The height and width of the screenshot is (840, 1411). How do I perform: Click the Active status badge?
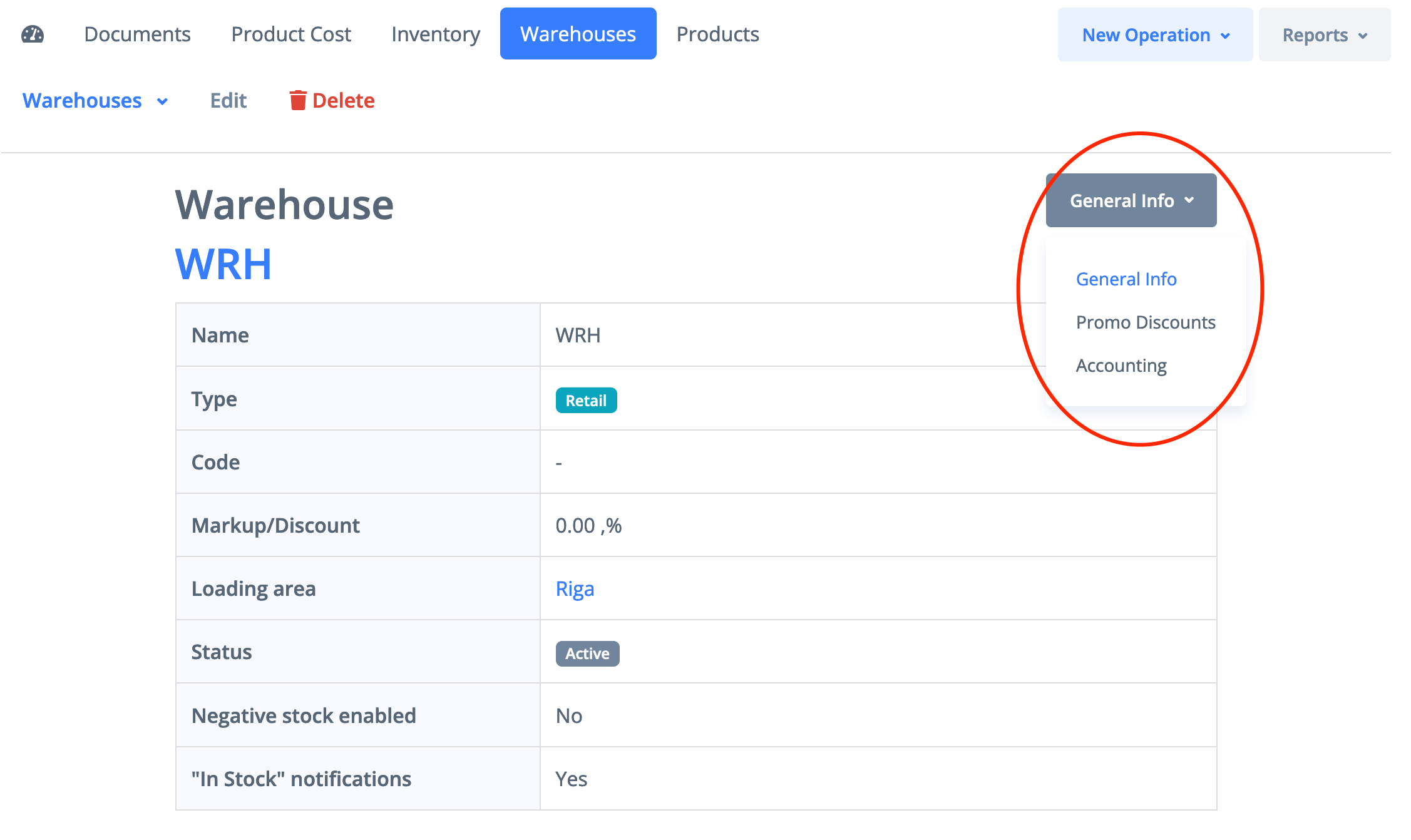pos(587,653)
